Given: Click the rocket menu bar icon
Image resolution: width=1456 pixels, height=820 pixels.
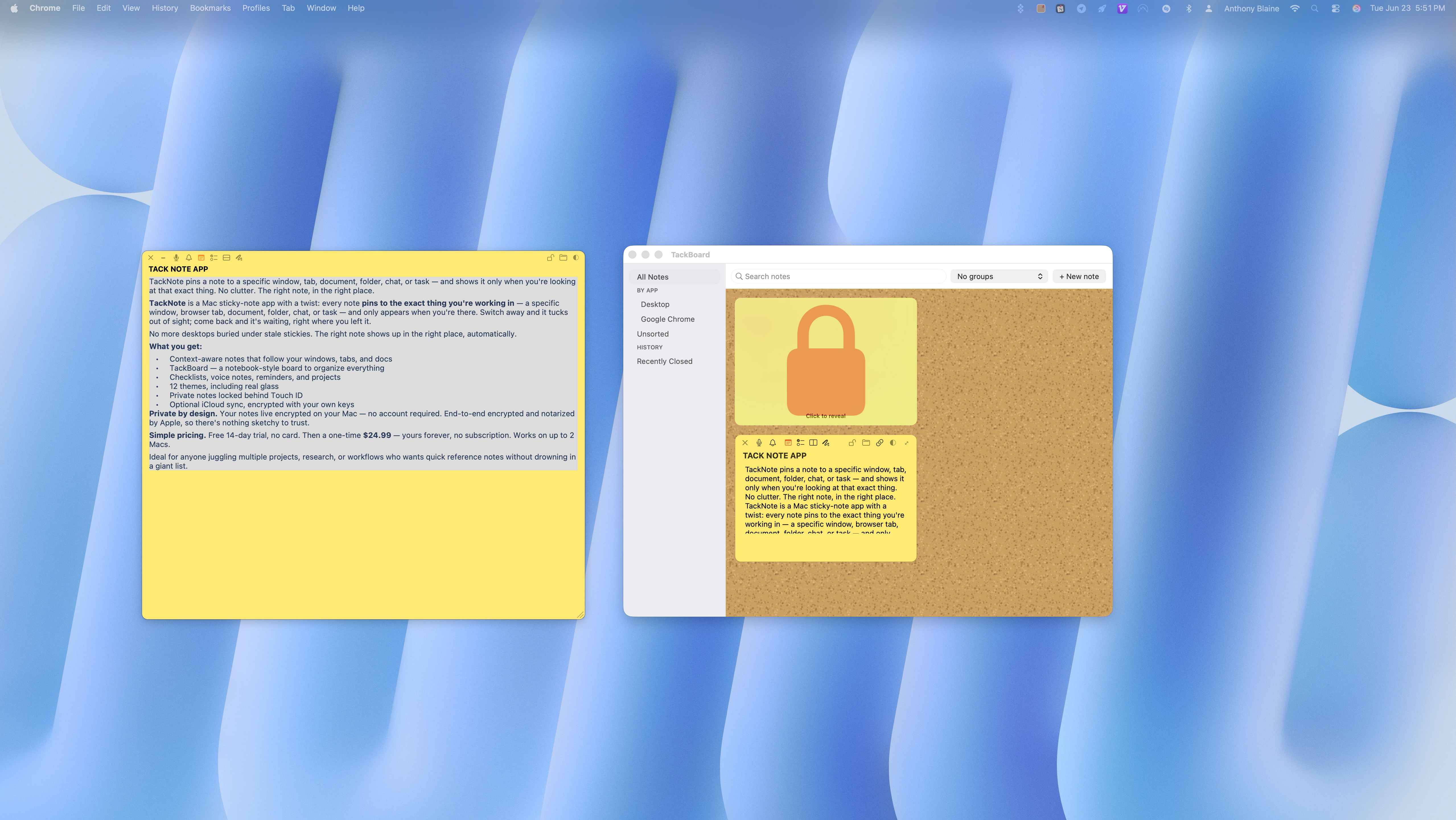Looking at the screenshot, I should tap(1102, 9).
